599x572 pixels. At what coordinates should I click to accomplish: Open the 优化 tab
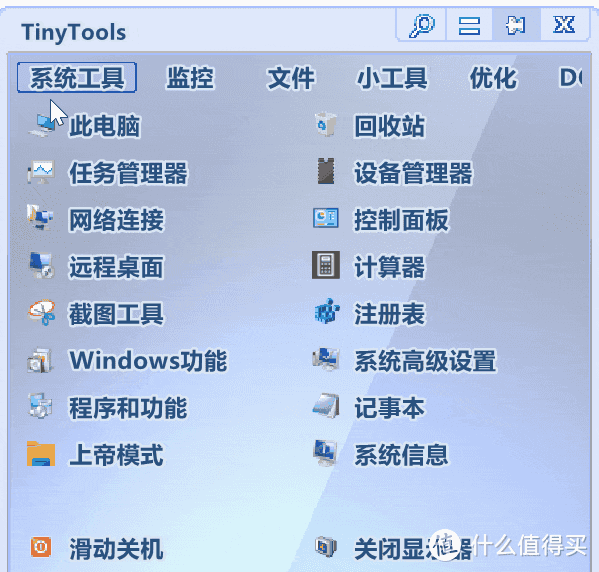click(x=493, y=78)
